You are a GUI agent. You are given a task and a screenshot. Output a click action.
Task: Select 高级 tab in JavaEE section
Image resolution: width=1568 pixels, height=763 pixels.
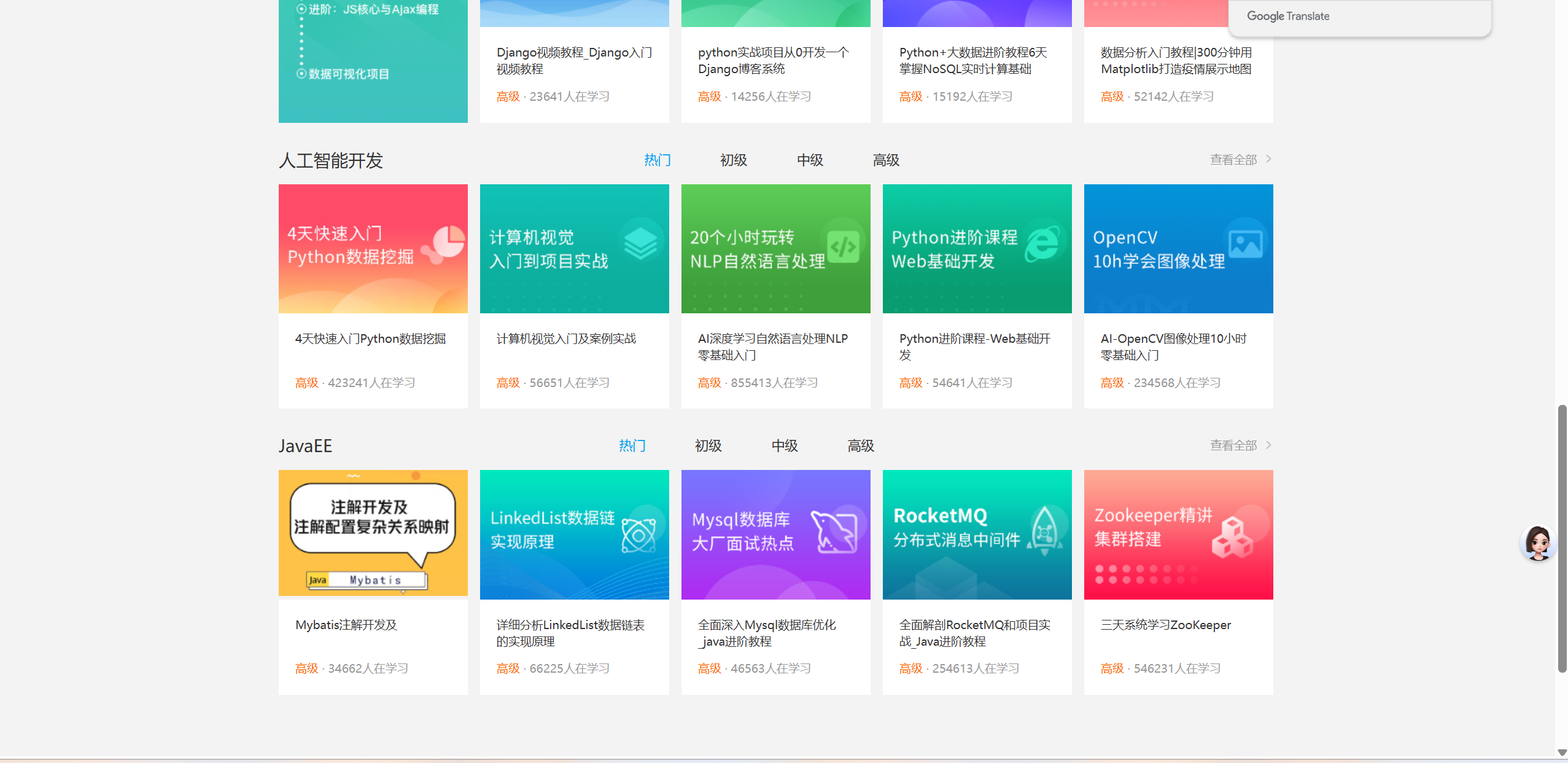[x=860, y=446]
